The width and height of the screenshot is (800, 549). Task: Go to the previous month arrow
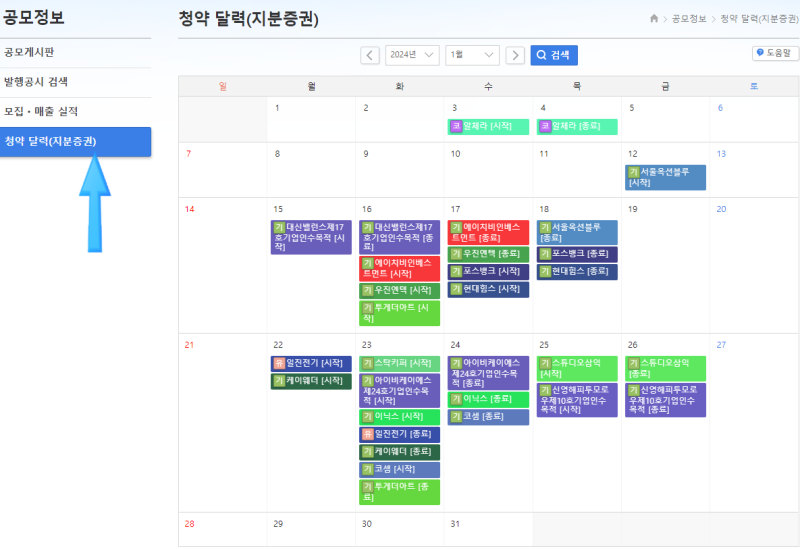[370, 55]
